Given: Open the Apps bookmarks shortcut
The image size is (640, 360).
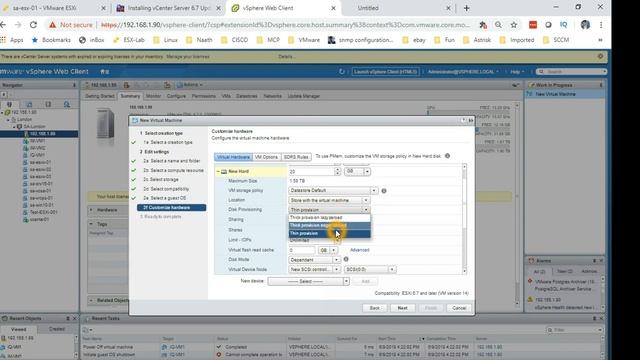Looking at the screenshot, I should coord(12,40).
